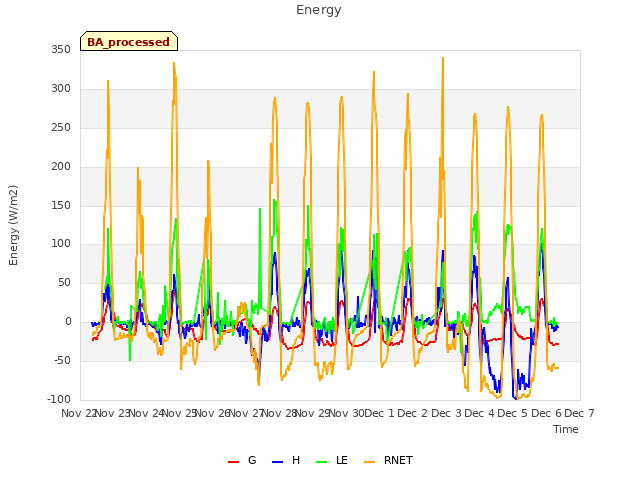The image size is (640, 480).
Task: Click the Dec 5 x-axis label
Action: tap(513, 413)
